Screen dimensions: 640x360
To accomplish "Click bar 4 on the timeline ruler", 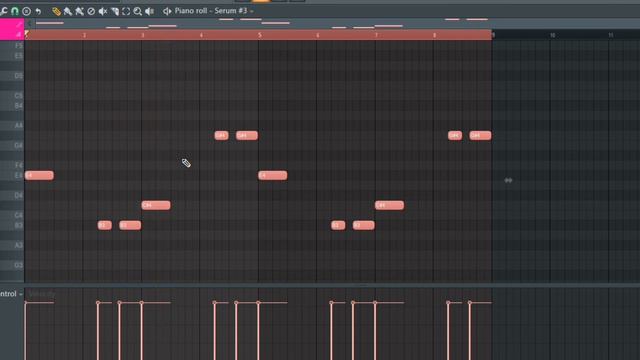I will click(x=201, y=35).
